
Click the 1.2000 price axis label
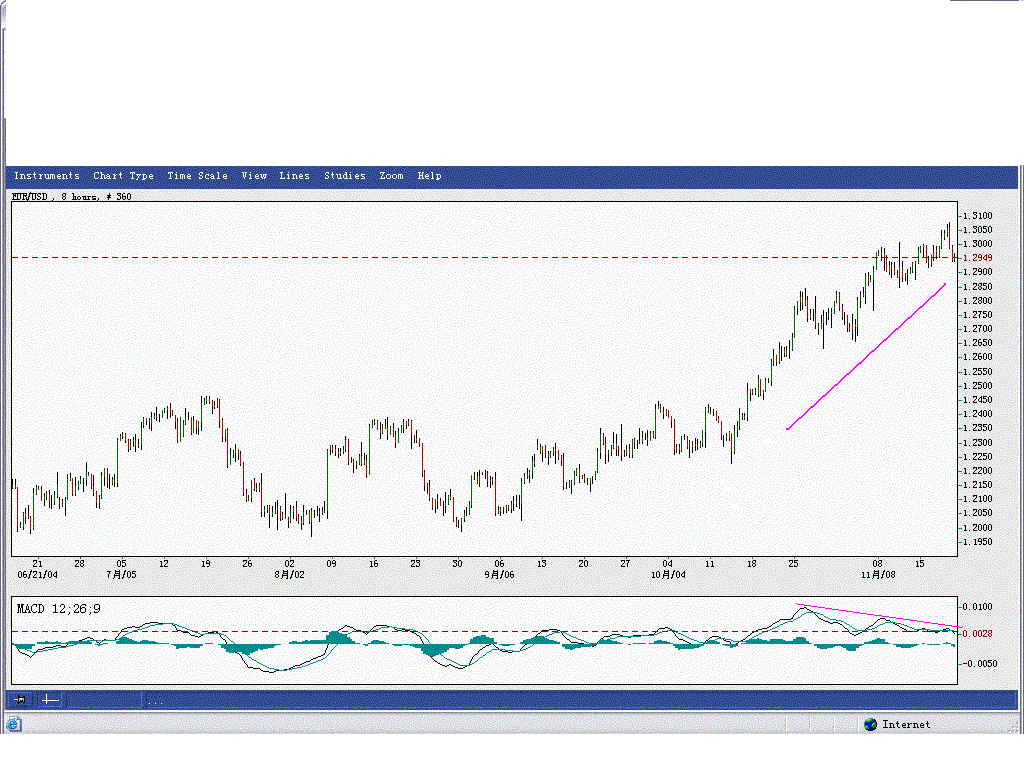click(978, 528)
